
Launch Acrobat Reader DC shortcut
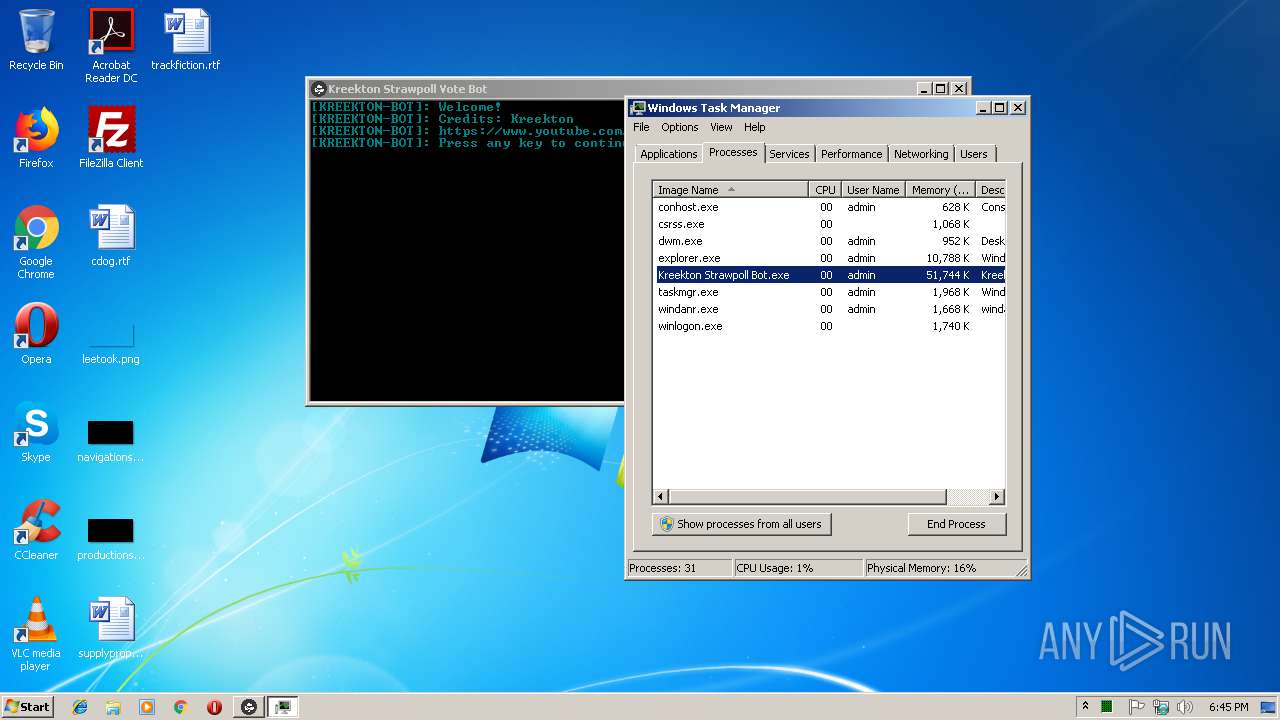(111, 46)
